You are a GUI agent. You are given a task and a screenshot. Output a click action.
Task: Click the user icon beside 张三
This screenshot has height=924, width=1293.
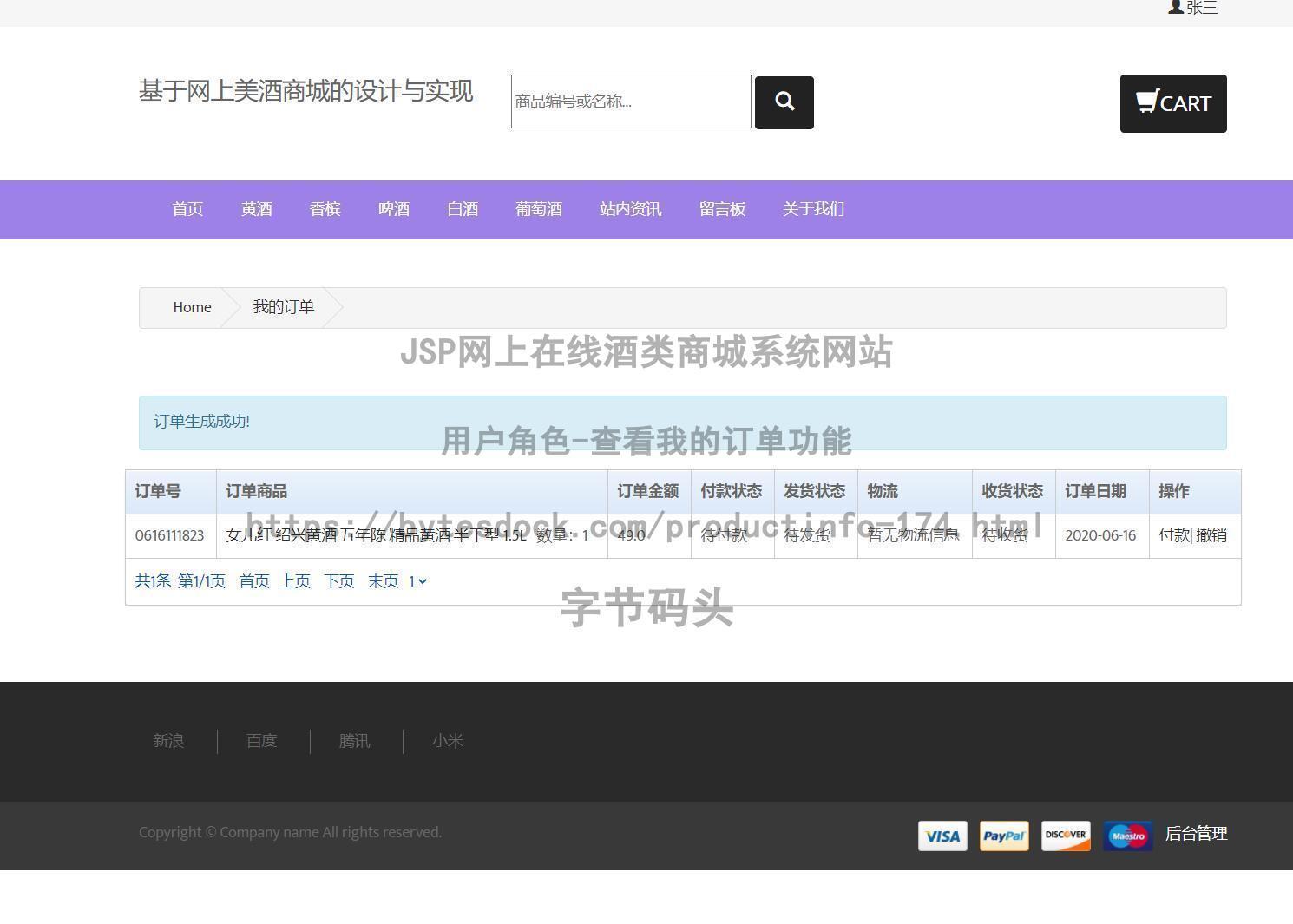(x=1175, y=8)
